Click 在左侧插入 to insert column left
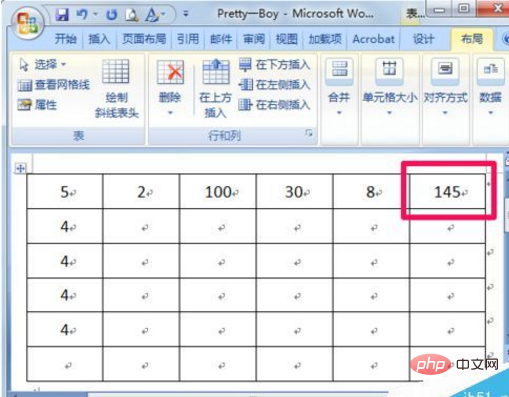Image resolution: width=509 pixels, height=397 pixels. coord(275,85)
